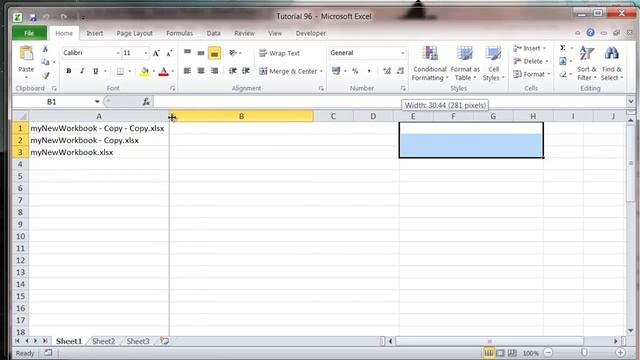Click Insert in Cells group
640x360 pixels.
529,48
